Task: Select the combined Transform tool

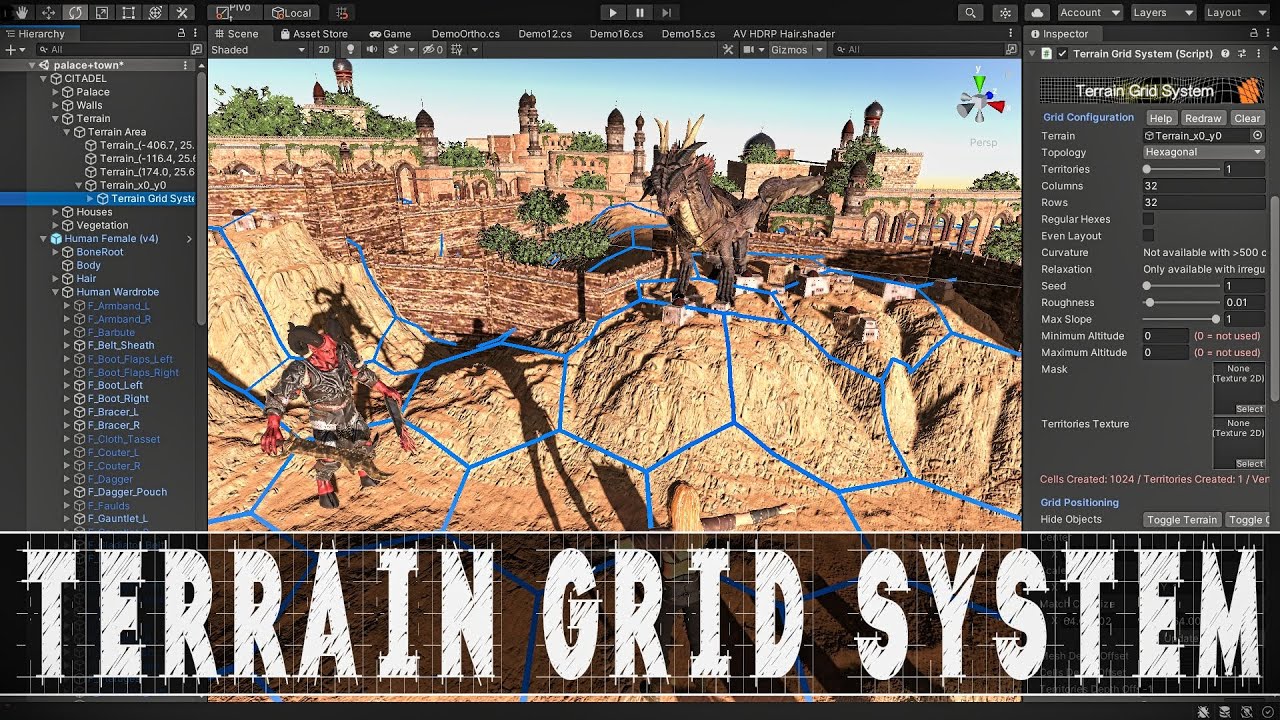Action: point(155,13)
